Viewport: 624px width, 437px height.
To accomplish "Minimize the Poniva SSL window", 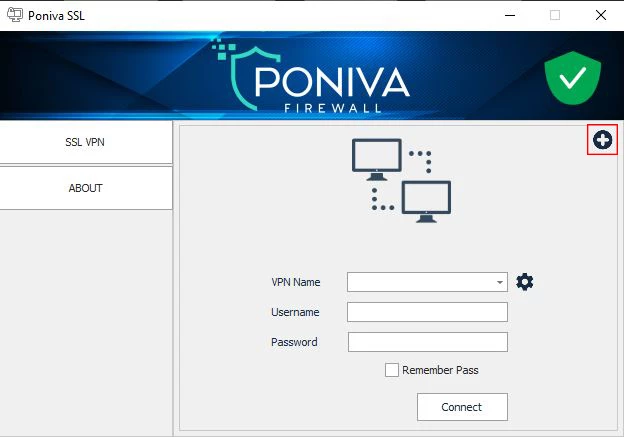I will click(510, 15).
